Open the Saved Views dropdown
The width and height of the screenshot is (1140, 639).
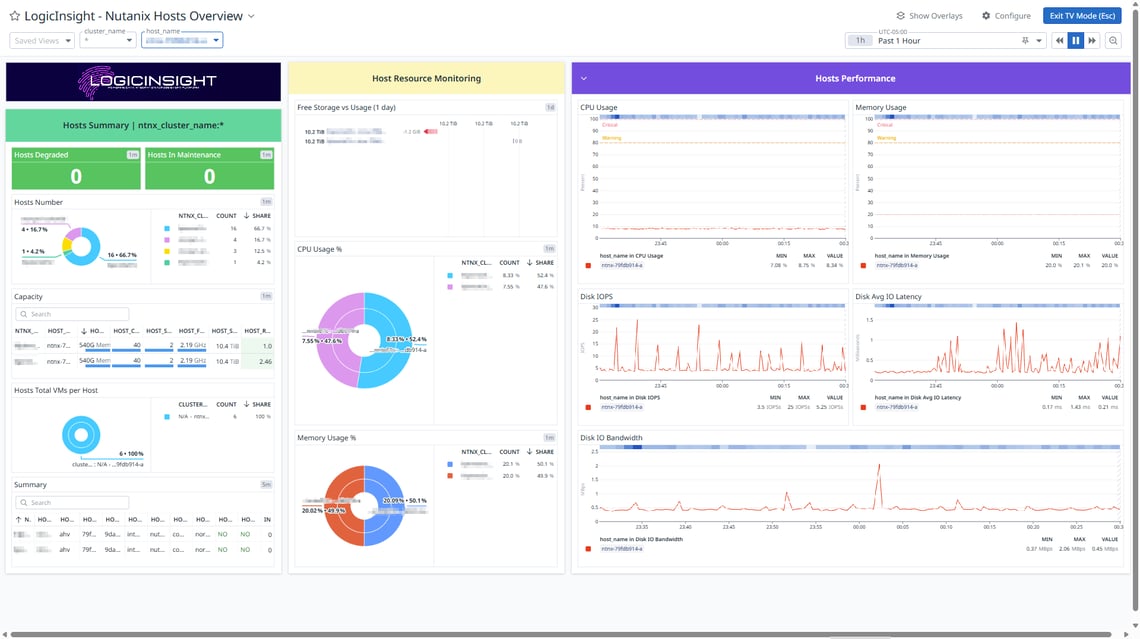pos(42,41)
